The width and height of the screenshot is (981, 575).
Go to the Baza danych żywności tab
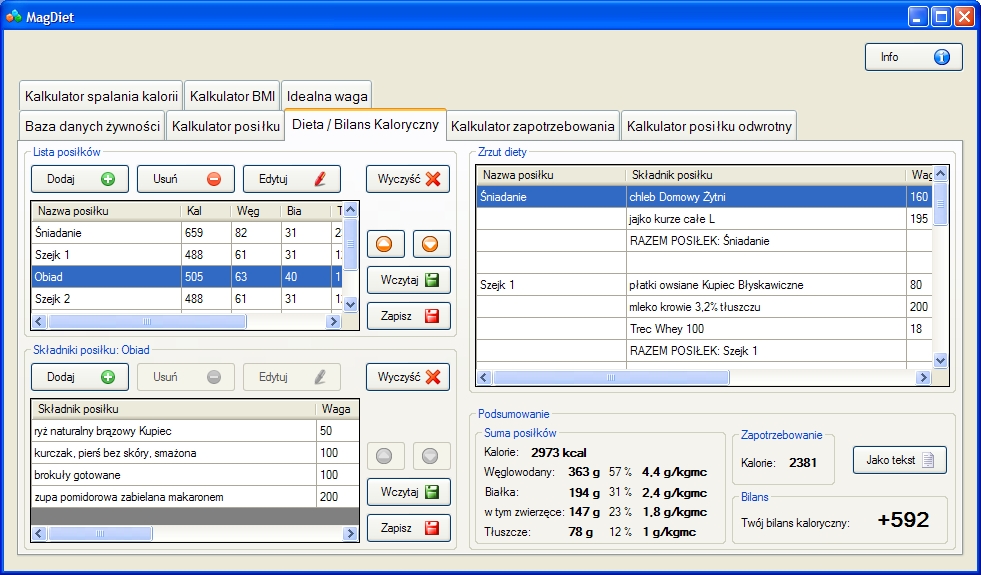point(92,126)
